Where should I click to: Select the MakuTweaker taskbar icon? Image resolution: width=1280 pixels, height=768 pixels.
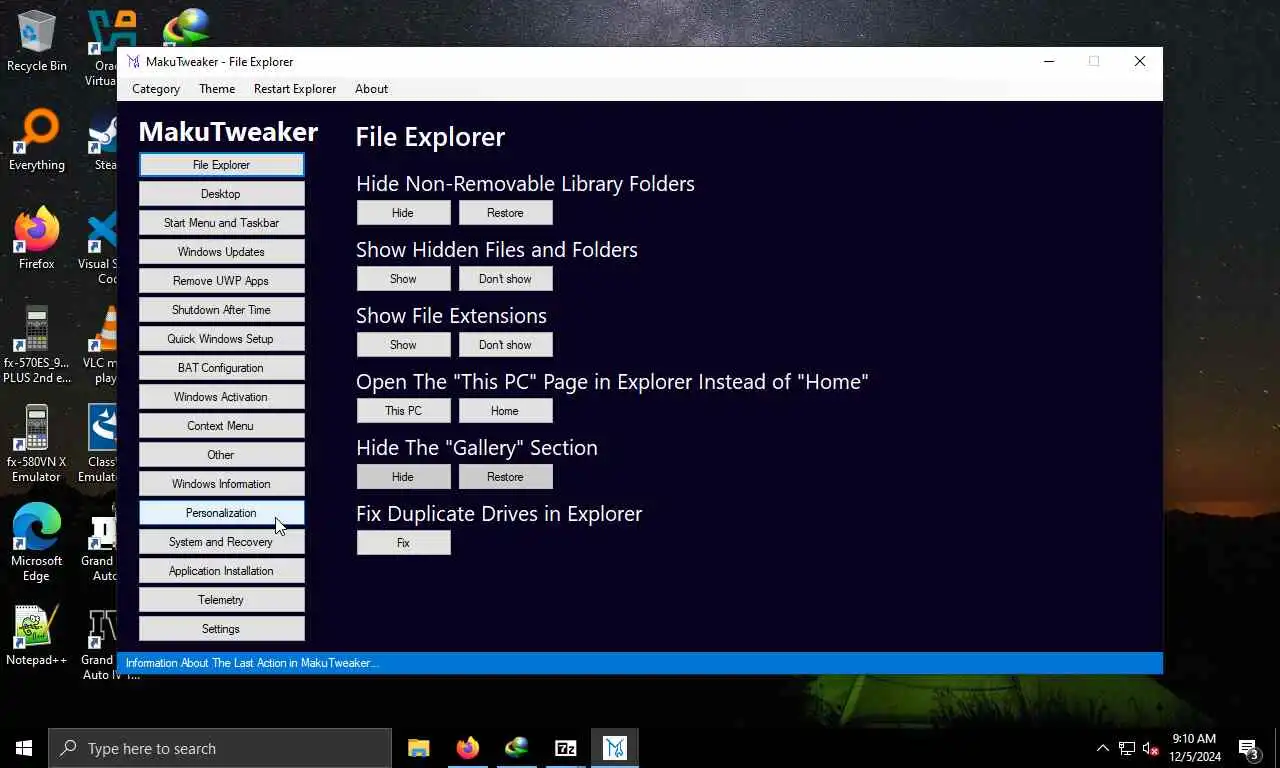[x=614, y=748]
